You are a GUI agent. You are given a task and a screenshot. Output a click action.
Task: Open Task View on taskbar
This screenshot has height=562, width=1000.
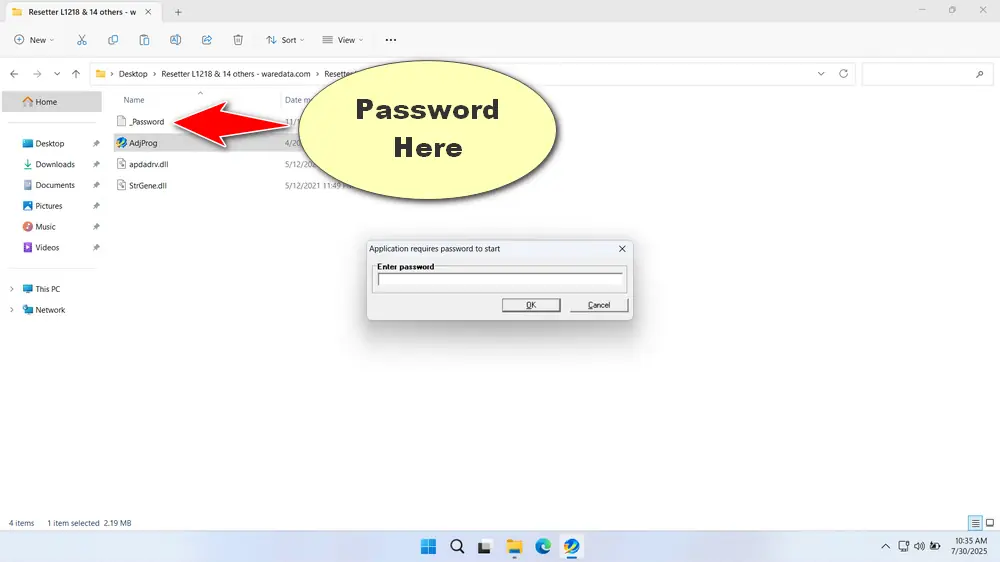[x=485, y=547]
